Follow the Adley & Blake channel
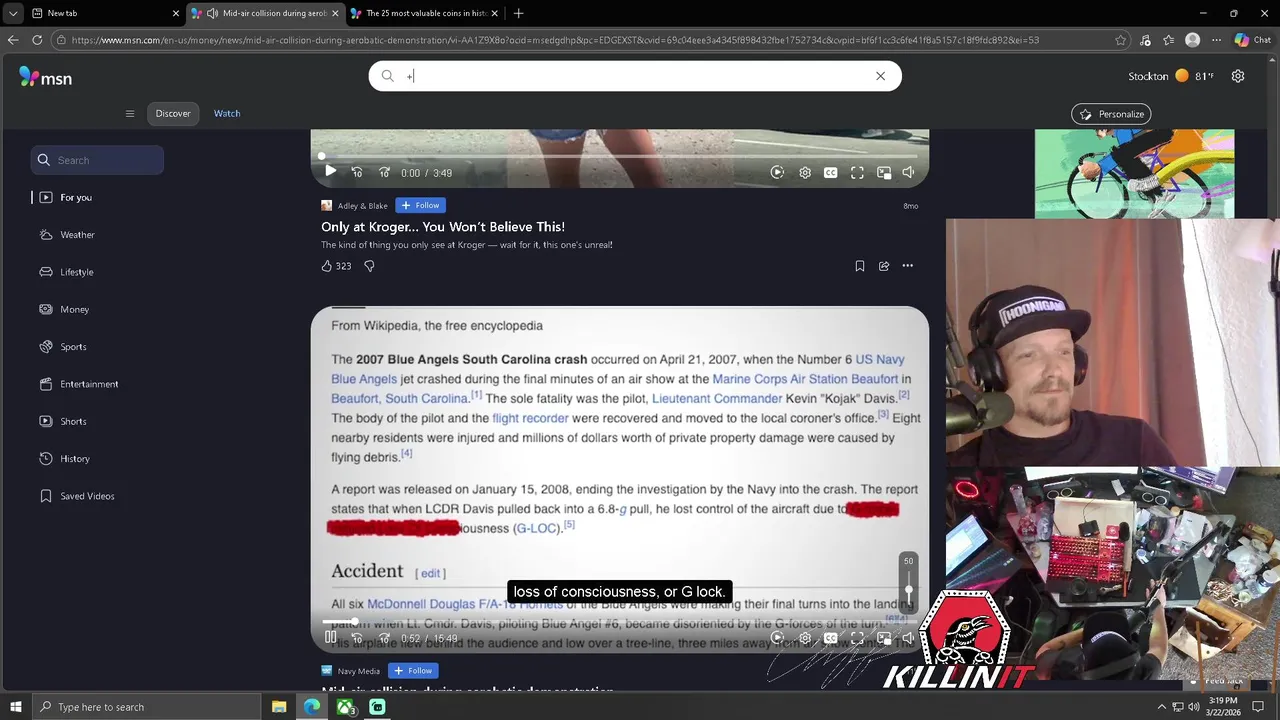 click(420, 205)
